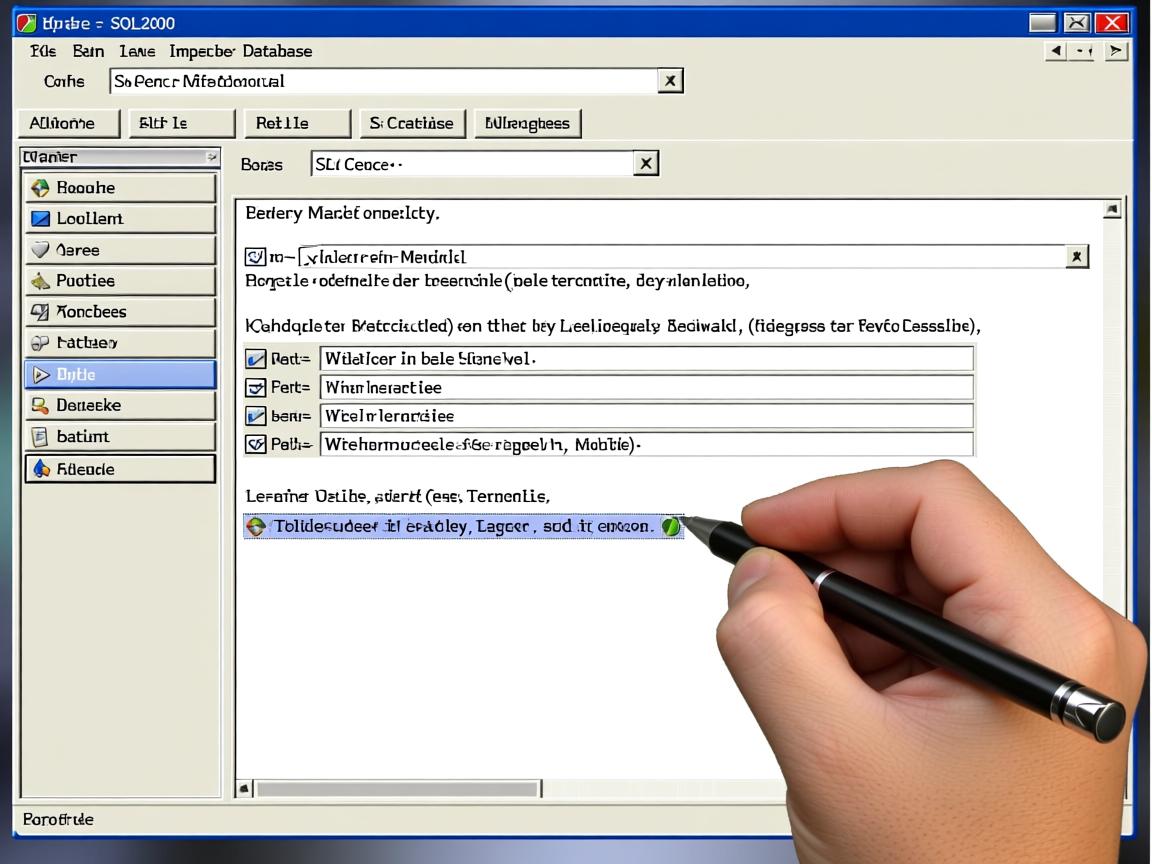Click the X beside the Cofhs field
The image size is (1152, 864).
(670, 81)
